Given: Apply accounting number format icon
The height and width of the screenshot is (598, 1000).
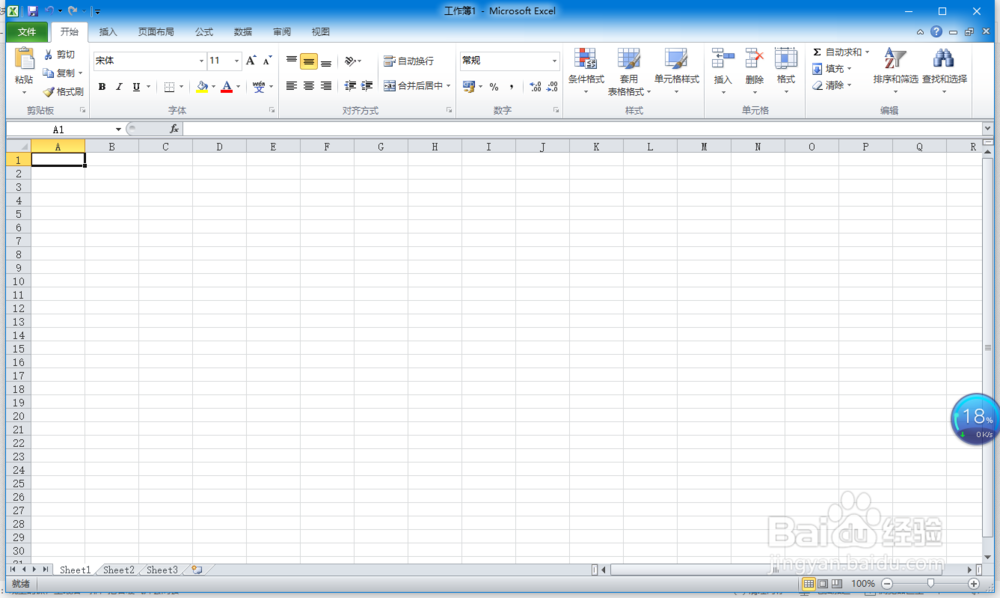Looking at the screenshot, I should tap(469, 87).
